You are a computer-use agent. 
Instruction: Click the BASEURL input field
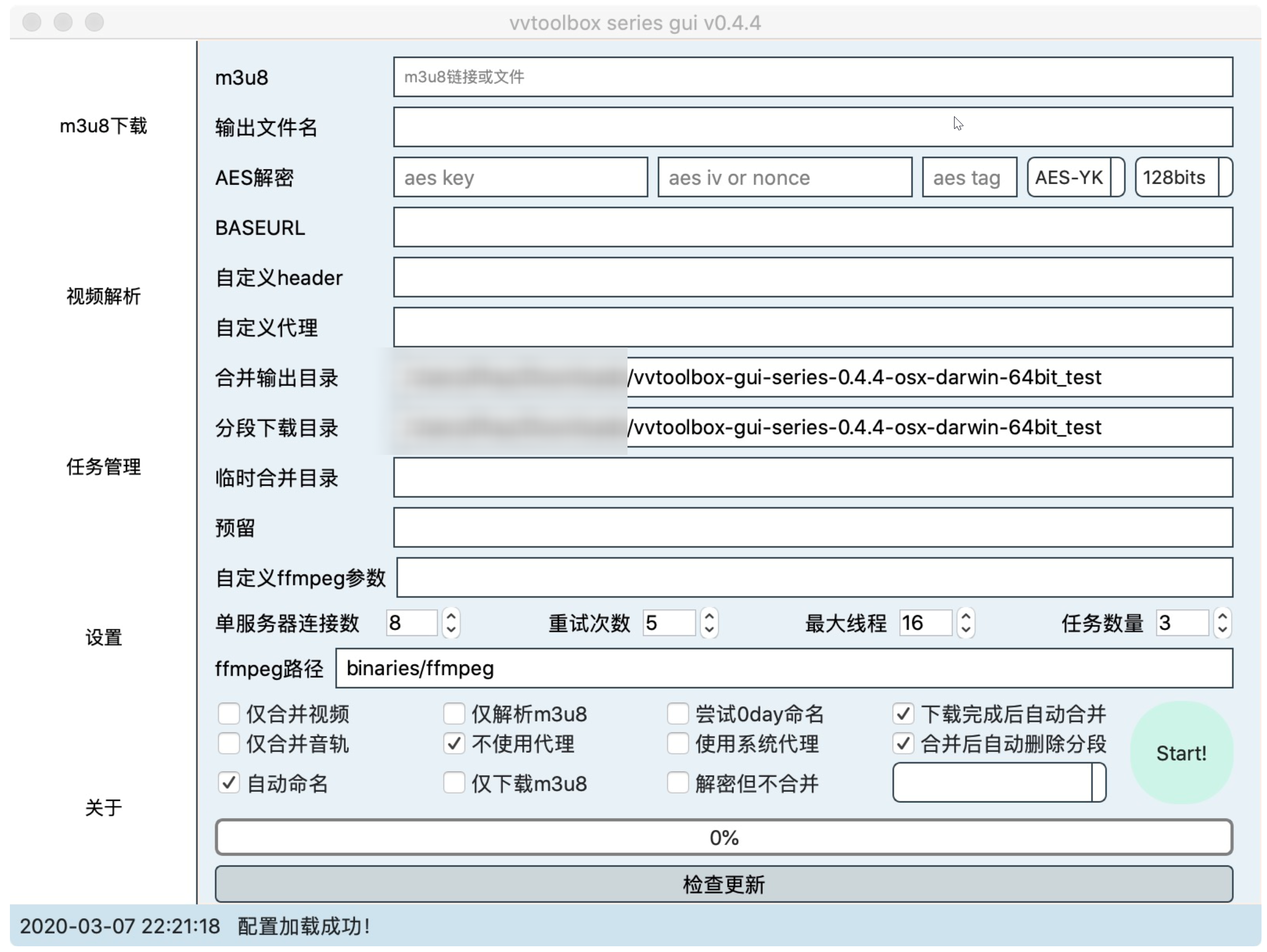click(x=813, y=227)
